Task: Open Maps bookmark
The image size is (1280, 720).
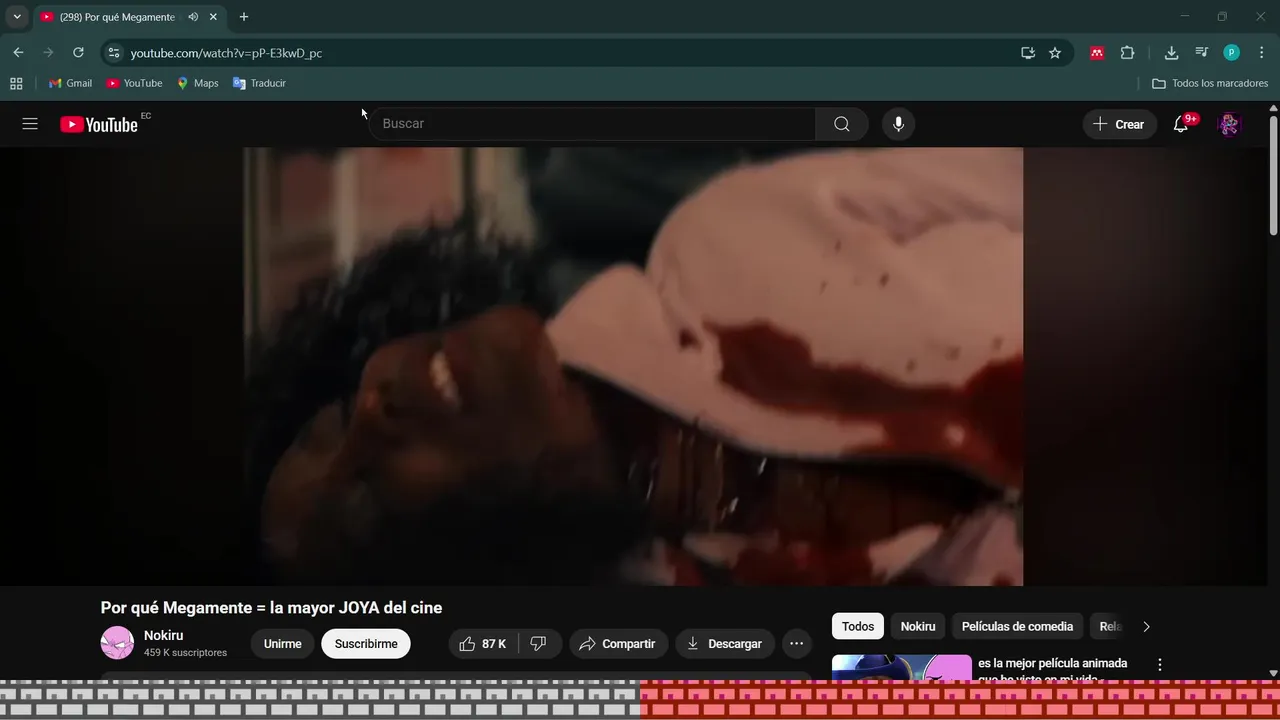Action: pyautogui.click(x=197, y=83)
